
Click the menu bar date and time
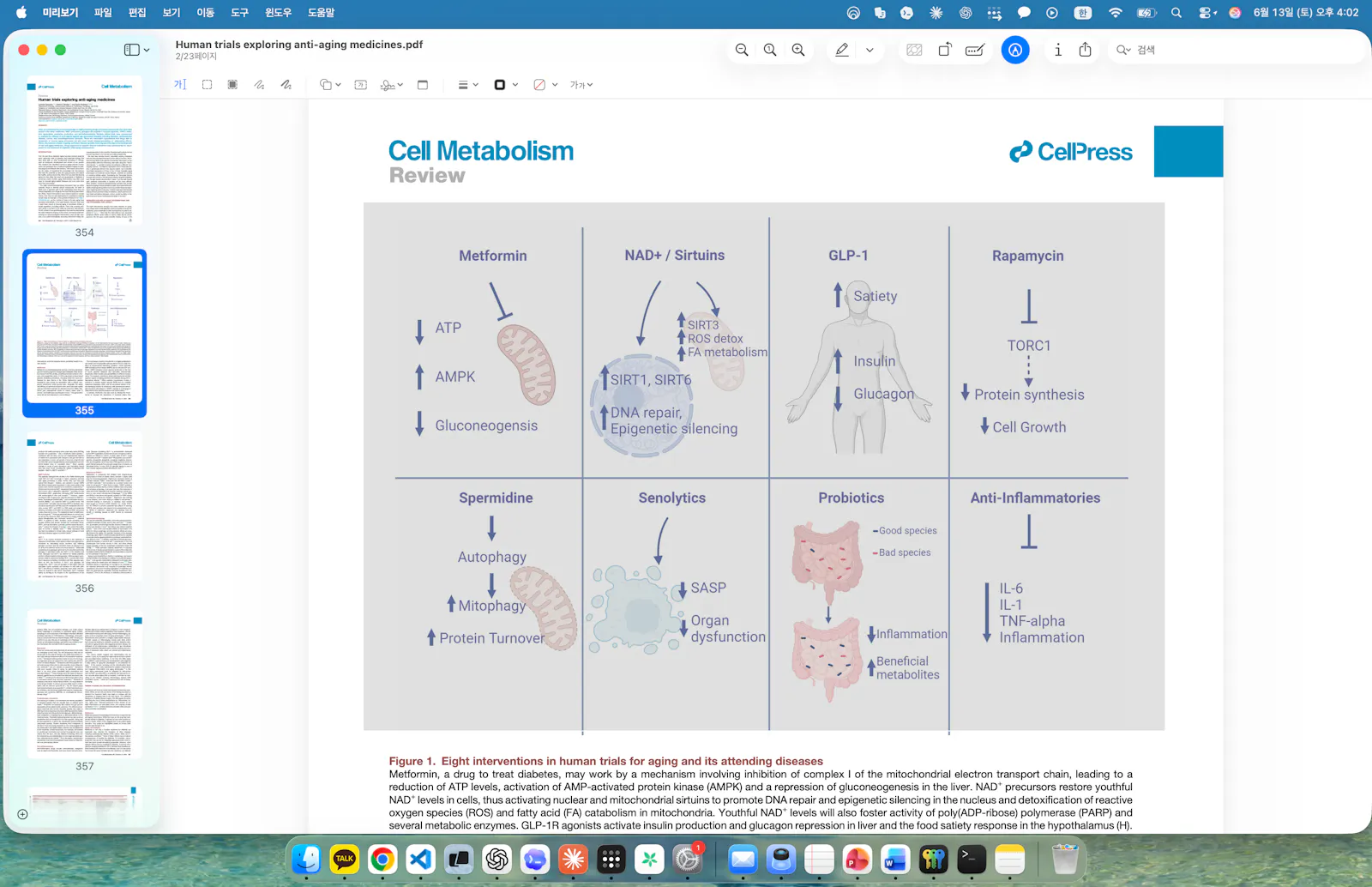(x=1306, y=13)
